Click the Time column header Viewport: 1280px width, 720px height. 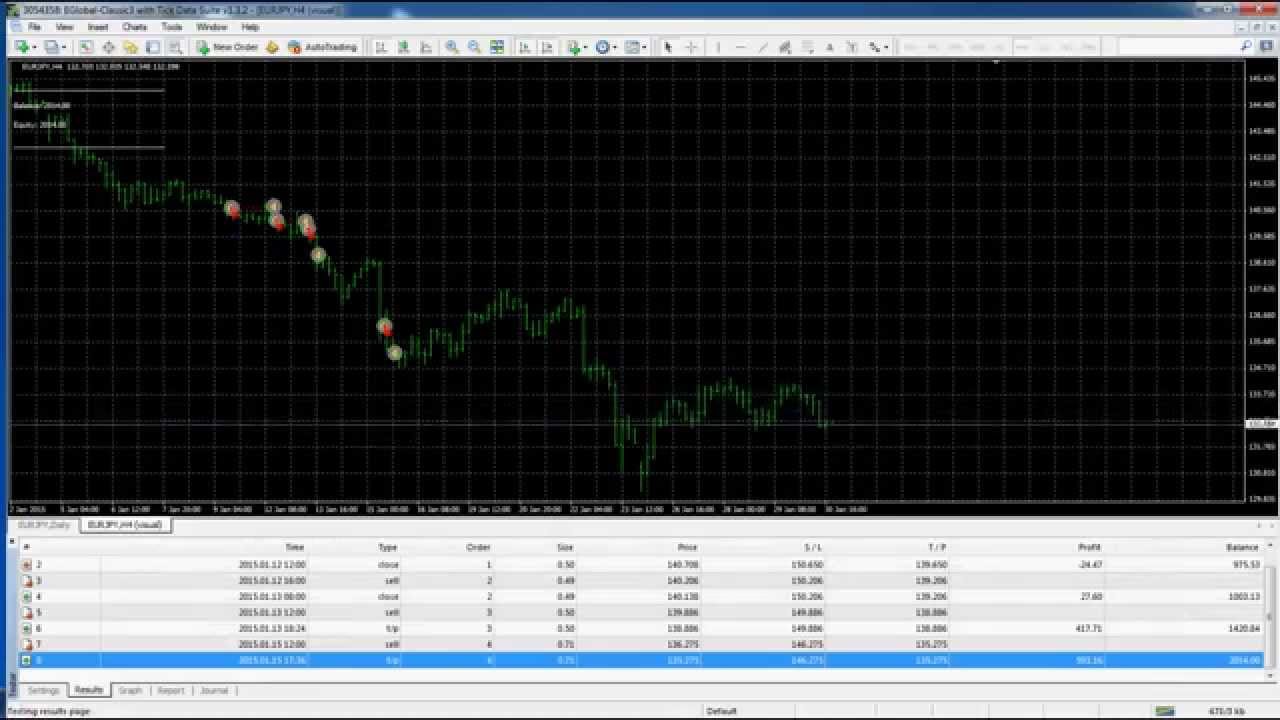(295, 547)
